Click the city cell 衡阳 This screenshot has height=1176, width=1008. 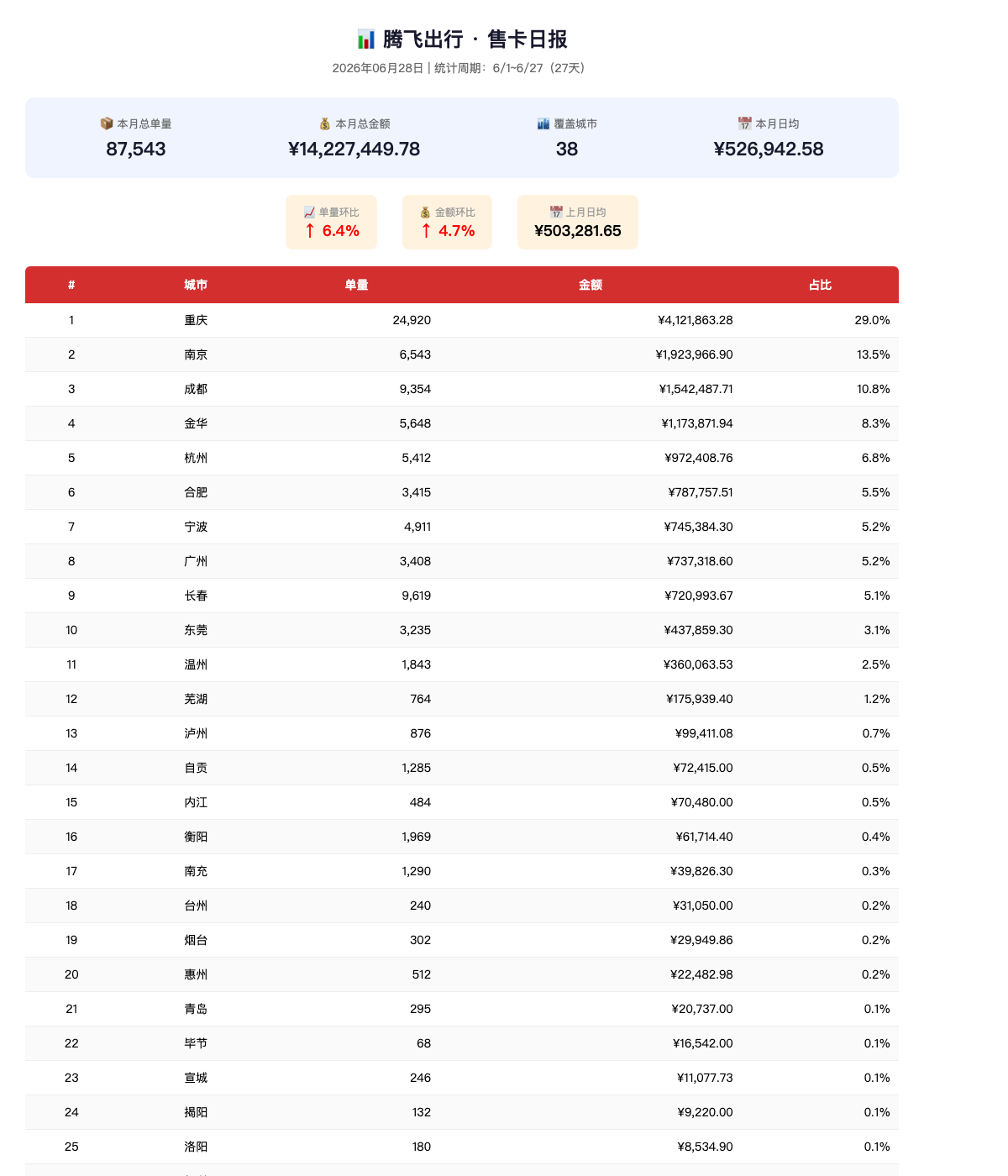(196, 837)
